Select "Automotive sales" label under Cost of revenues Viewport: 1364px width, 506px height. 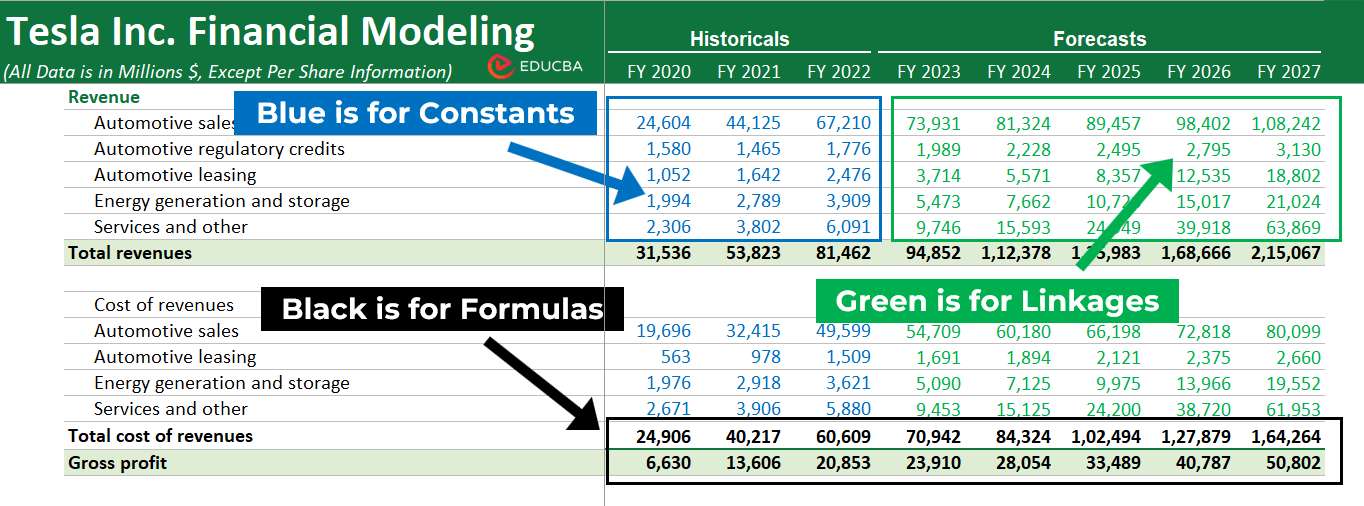point(167,331)
